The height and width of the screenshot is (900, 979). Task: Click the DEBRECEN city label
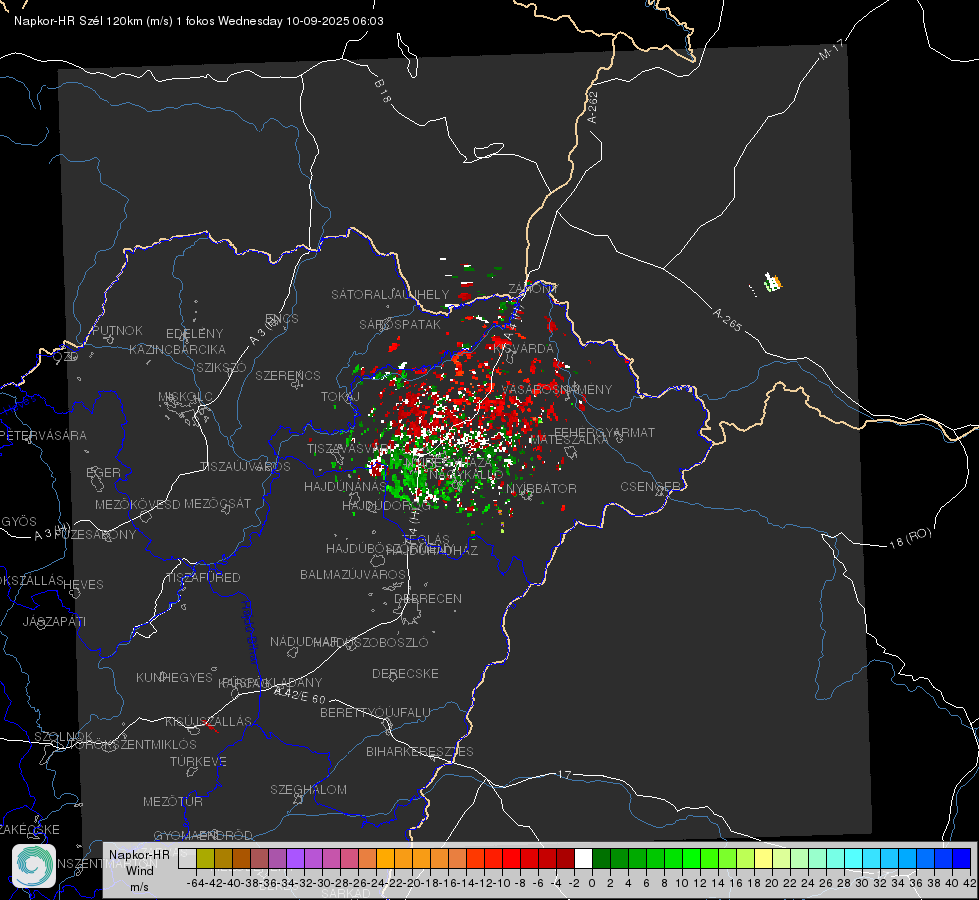pyautogui.click(x=428, y=598)
